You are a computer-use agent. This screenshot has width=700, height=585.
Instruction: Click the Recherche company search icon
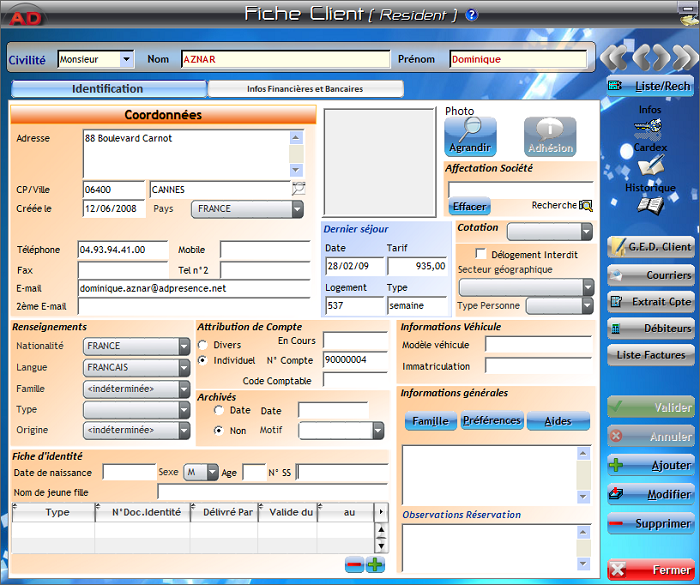586,206
